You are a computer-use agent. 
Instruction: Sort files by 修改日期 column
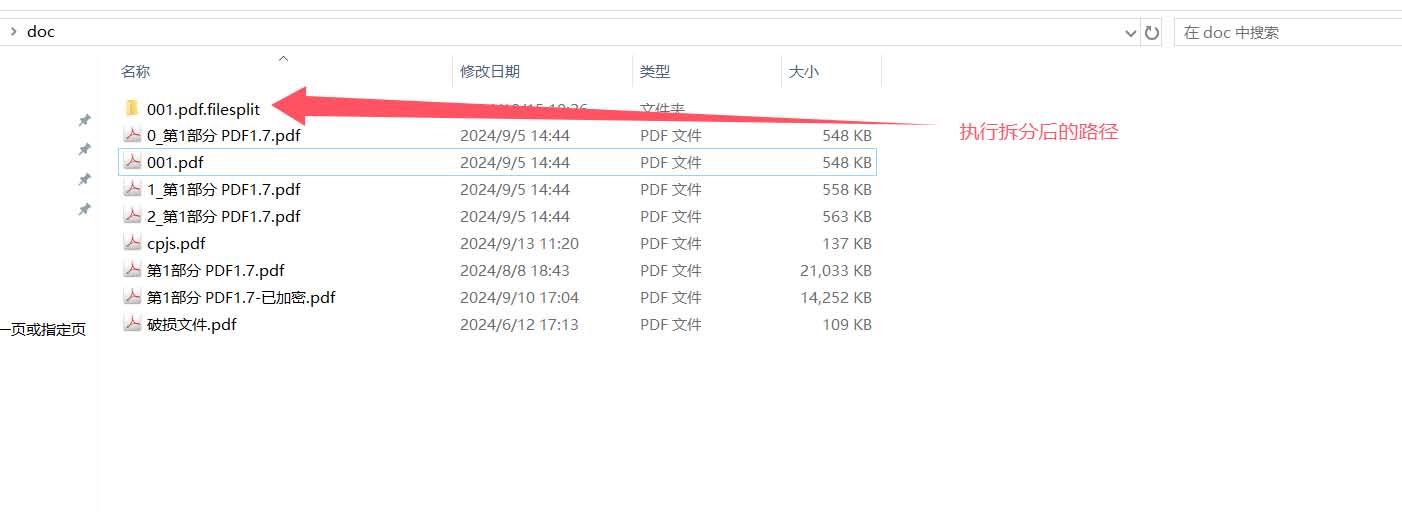pyautogui.click(x=490, y=71)
